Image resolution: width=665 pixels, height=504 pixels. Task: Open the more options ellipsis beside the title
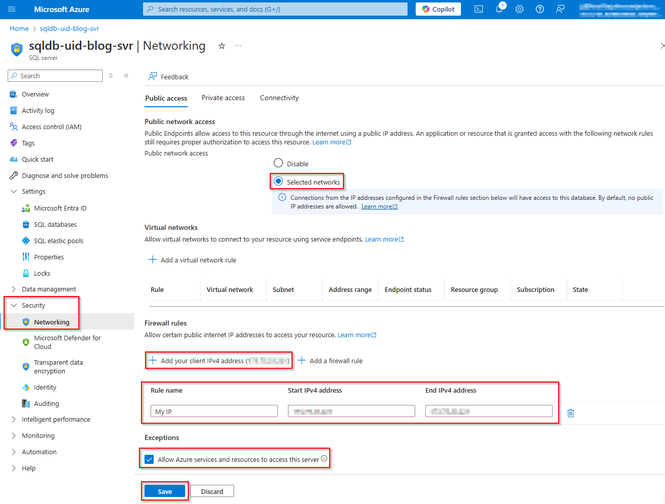tap(238, 45)
